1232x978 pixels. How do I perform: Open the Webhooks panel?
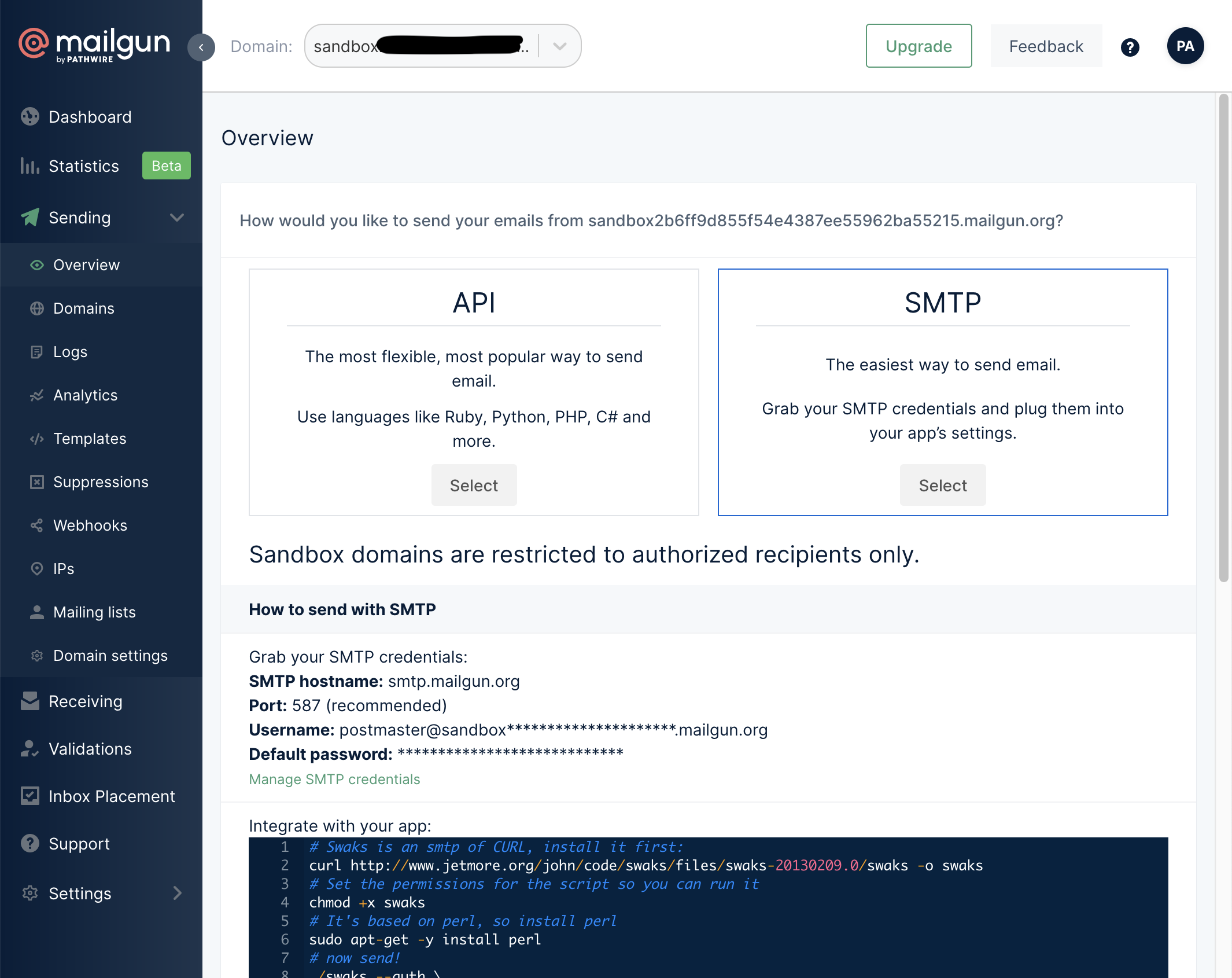pyautogui.click(x=90, y=525)
